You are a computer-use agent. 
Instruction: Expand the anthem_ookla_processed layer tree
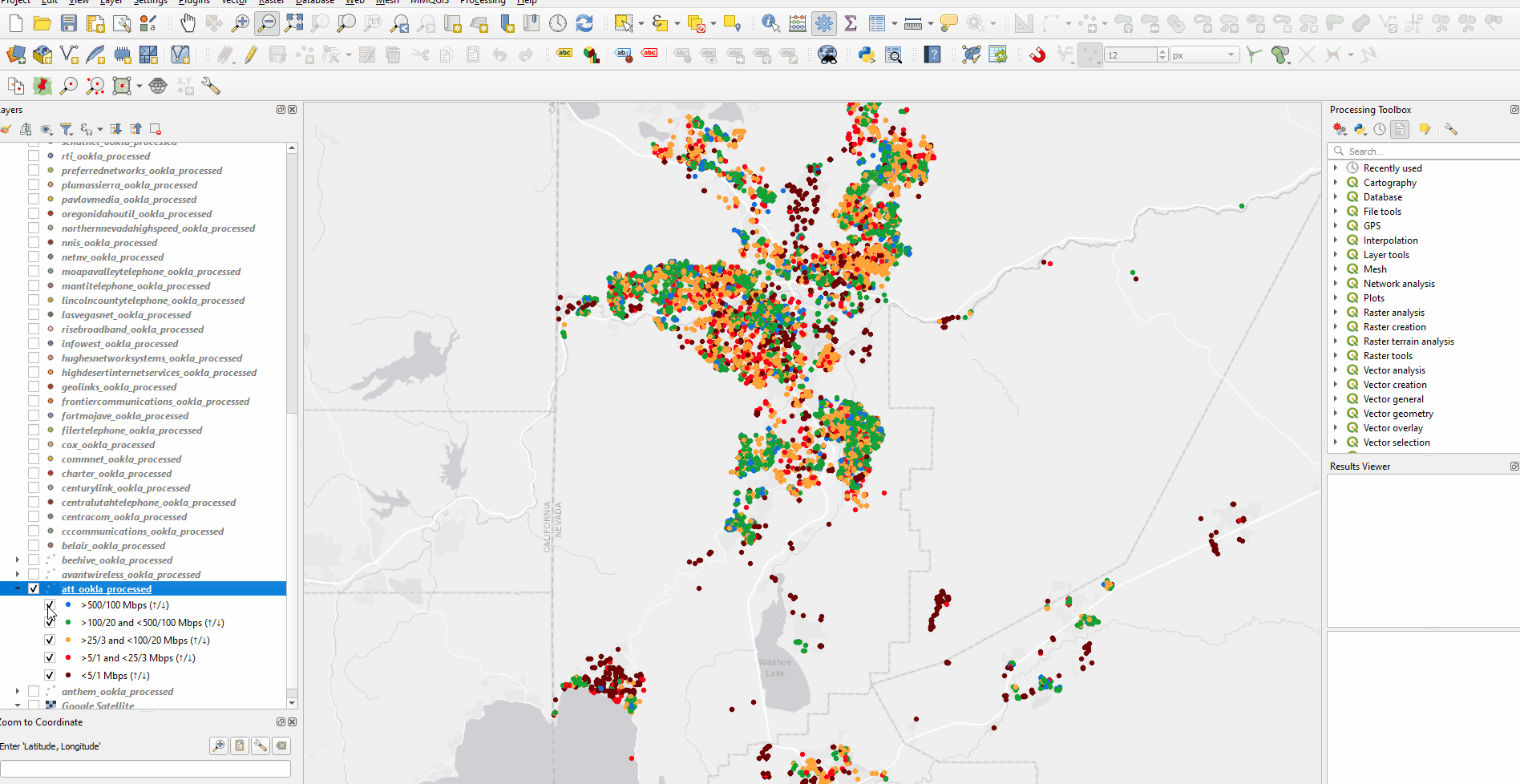click(18, 691)
